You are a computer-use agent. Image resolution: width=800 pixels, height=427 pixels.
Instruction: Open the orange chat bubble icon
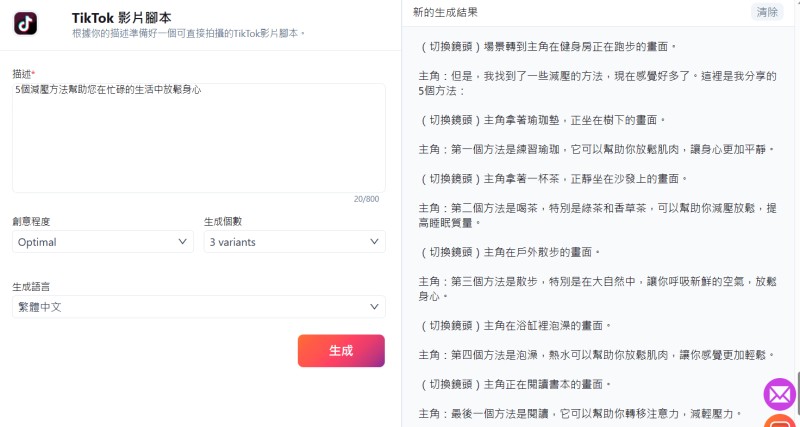pyautogui.click(x=781, y=421)
